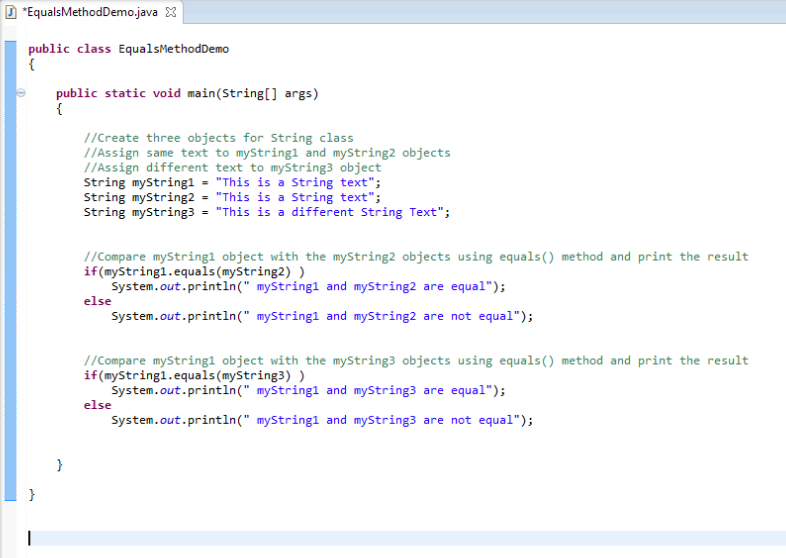Click the blue change ruler in the left margin
The image size is (786, 558).
11,271
